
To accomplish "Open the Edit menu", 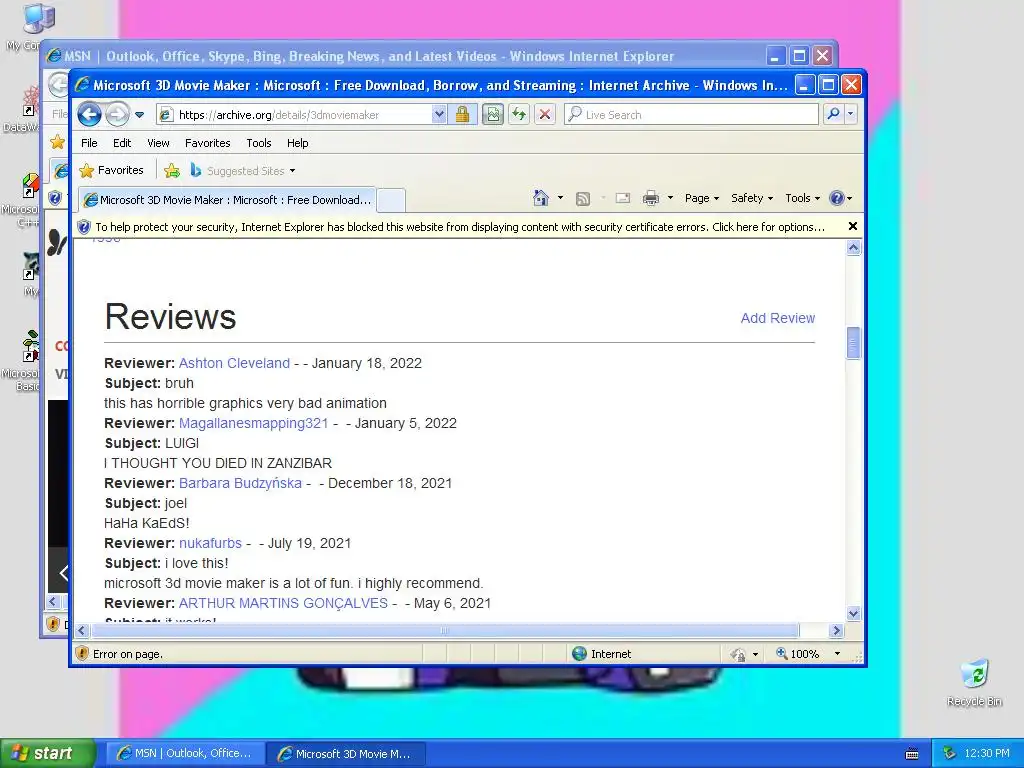I will 121,143.
